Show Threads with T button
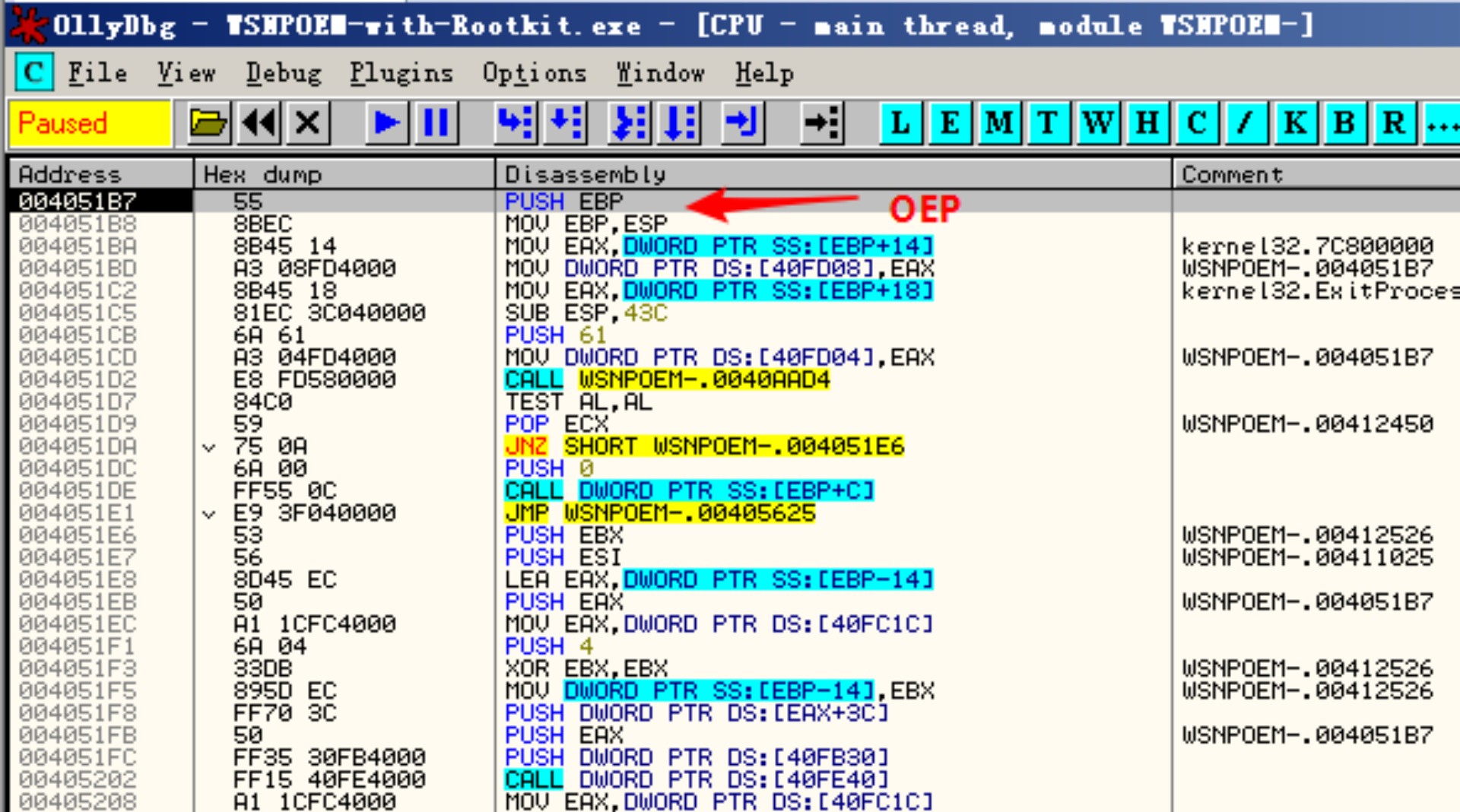 pyautogui.click(x=1049, y=122)
